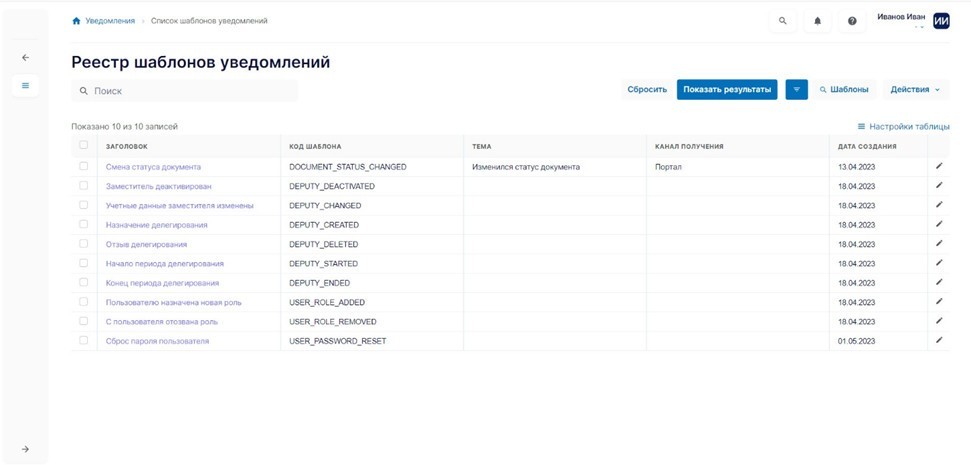Image resolution: width=971 pixels, height=465 pixels.
Task: Click the Поиск input field
Action: [x=185, y=91]
